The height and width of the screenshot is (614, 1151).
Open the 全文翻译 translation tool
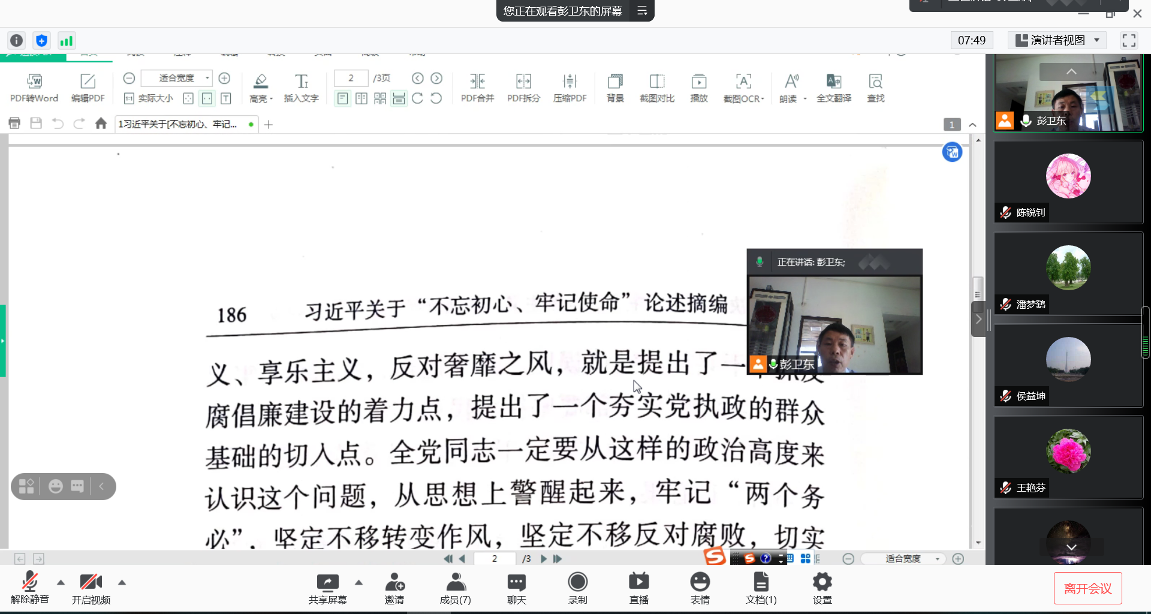833,83
